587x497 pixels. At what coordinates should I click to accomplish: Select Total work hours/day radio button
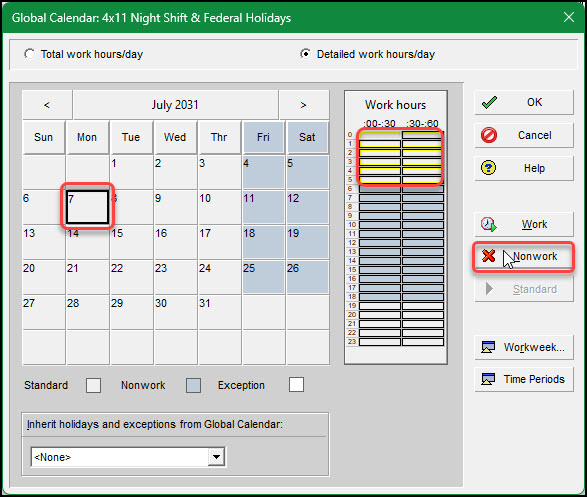tap(30, 54)
